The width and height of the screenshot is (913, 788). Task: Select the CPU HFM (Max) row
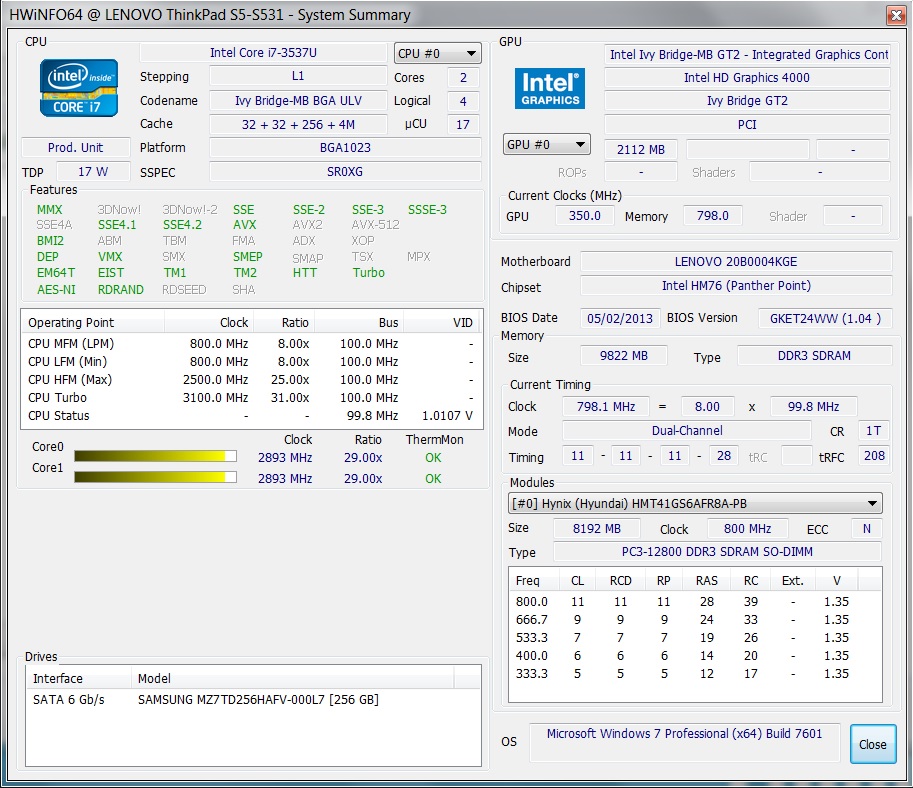coord(252,380)
